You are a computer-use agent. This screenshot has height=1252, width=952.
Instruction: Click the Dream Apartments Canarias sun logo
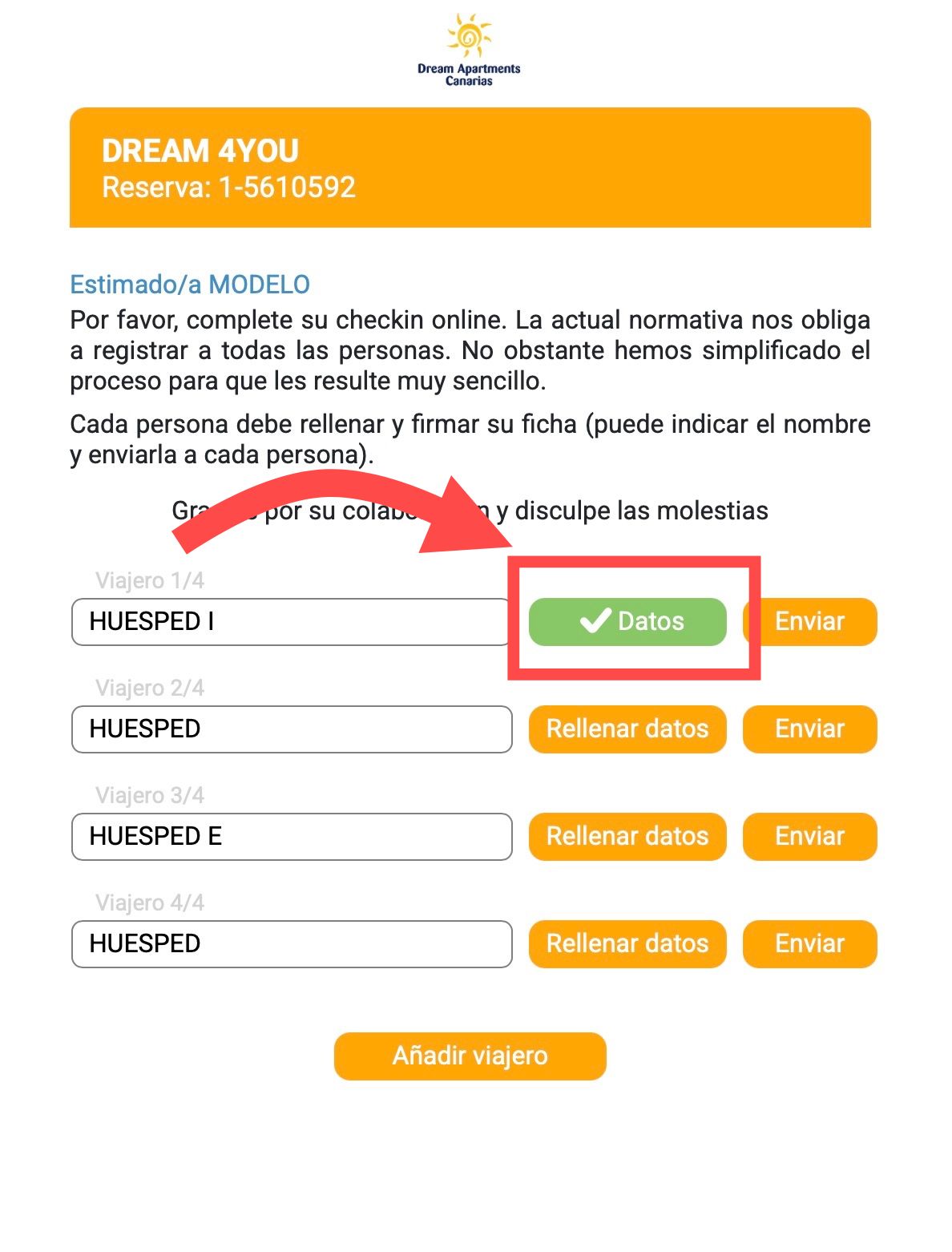coord(469,38)
